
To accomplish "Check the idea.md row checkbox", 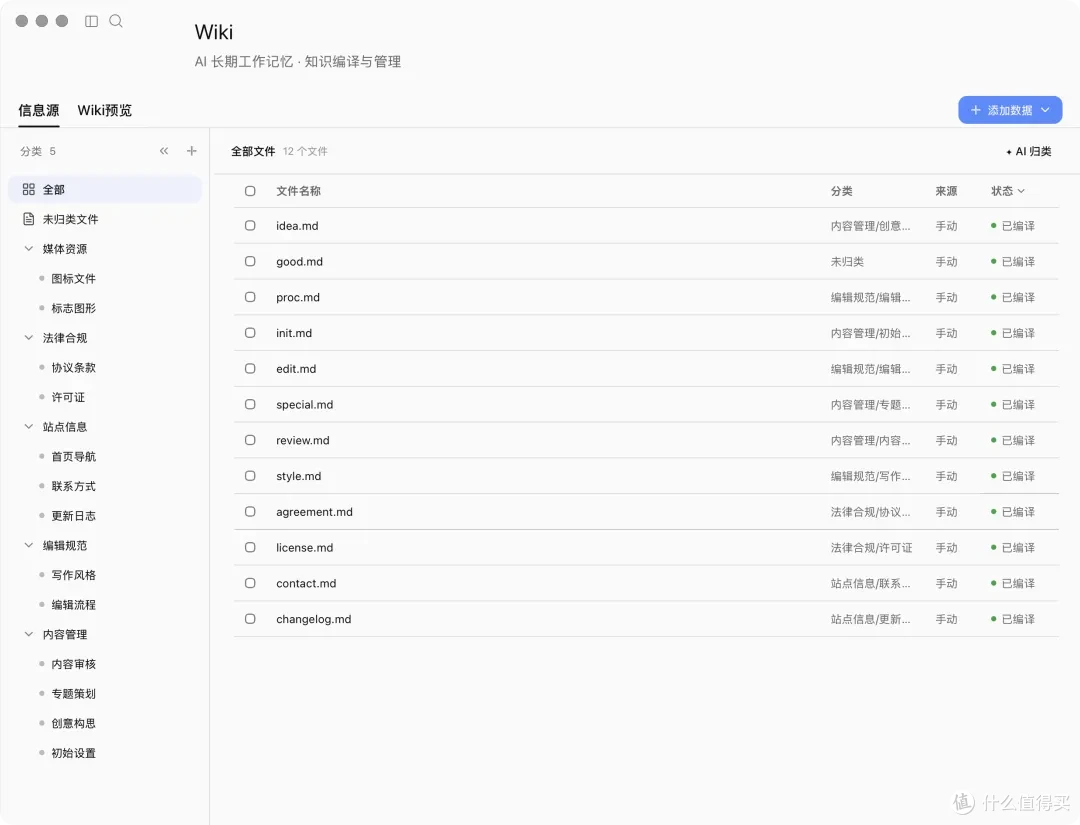I will coord(250,225).
